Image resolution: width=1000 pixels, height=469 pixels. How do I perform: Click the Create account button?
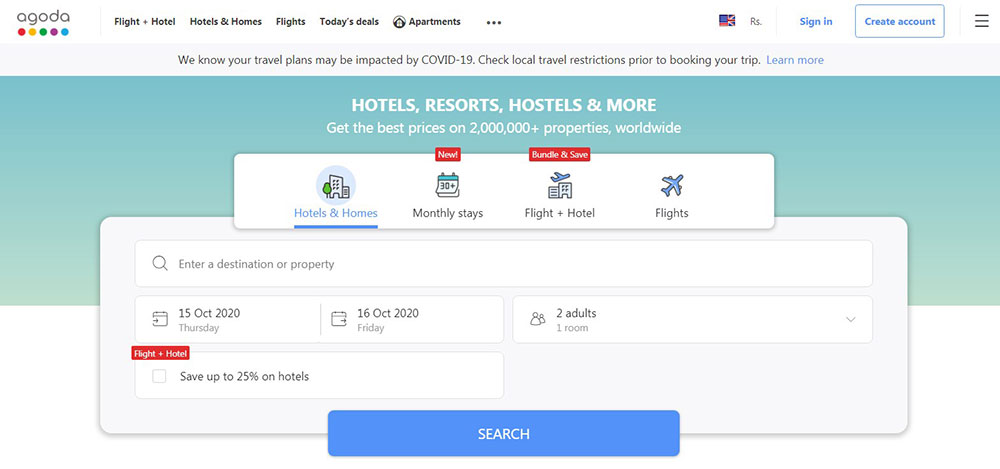[x=900, y=21]
